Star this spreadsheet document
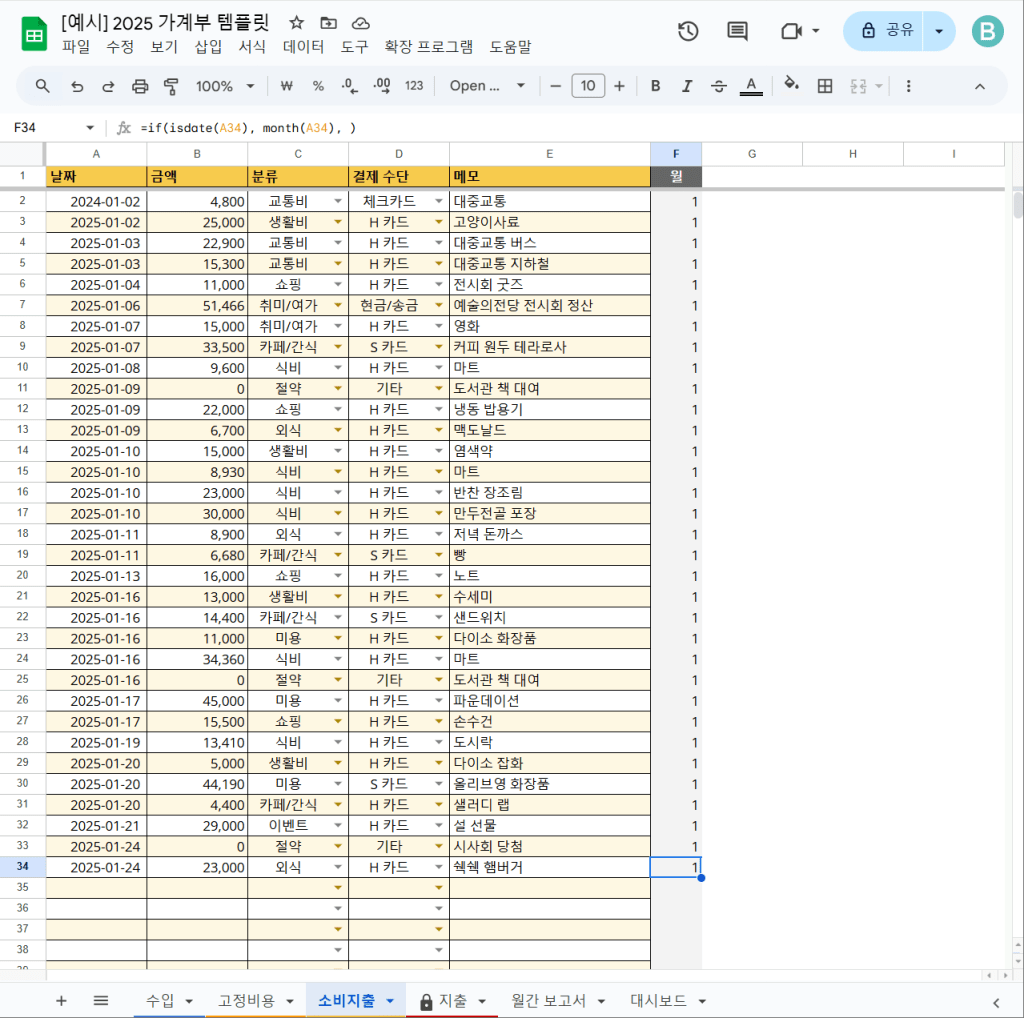The image size is (1024, 1018). (x=296, y=23)
